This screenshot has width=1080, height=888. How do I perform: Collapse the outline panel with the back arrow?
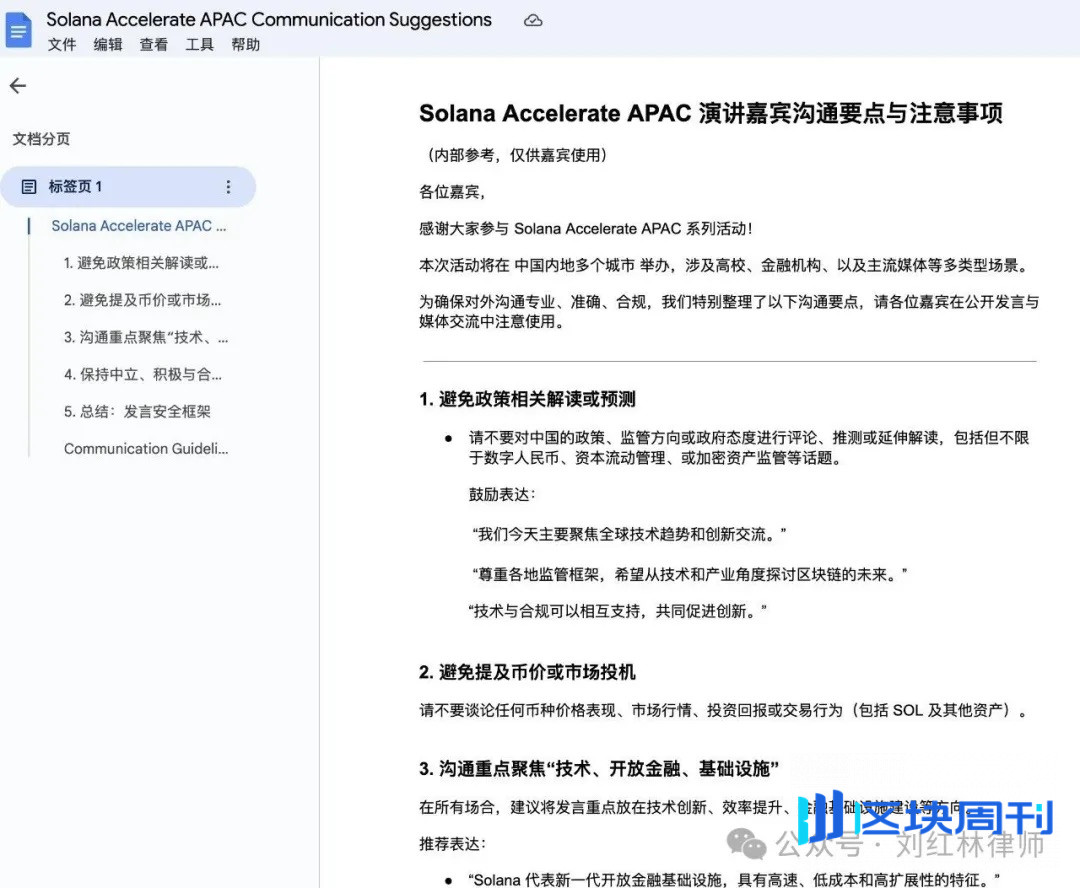17,86
